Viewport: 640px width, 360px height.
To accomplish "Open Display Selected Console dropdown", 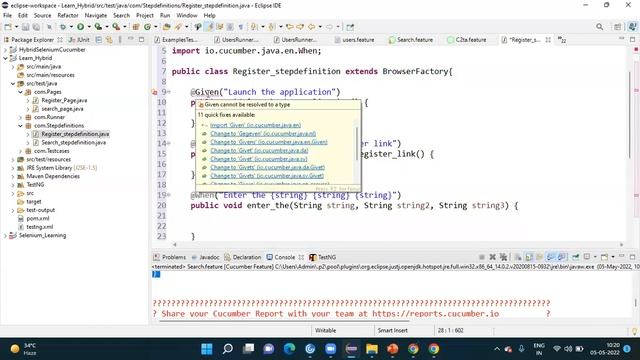I will 595,257.
